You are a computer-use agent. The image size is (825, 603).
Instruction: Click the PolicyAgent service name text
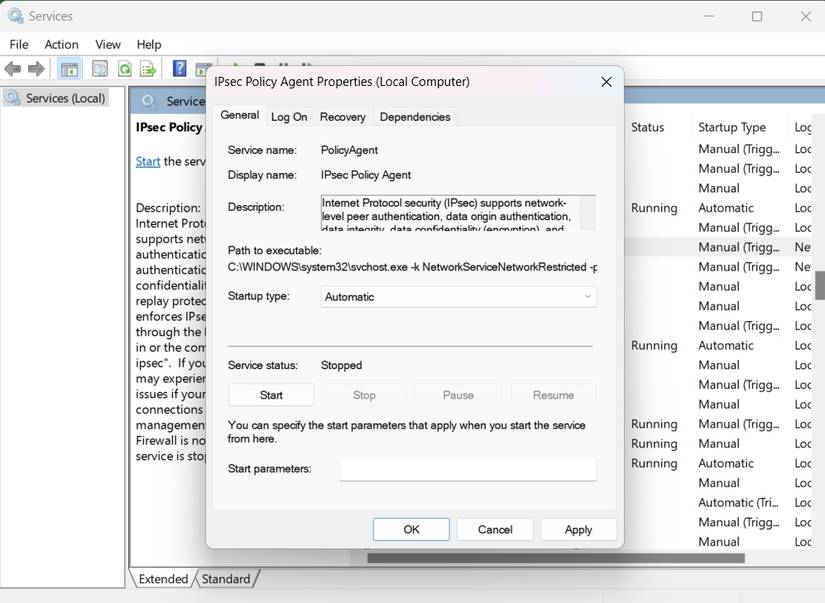click(349, 150)
